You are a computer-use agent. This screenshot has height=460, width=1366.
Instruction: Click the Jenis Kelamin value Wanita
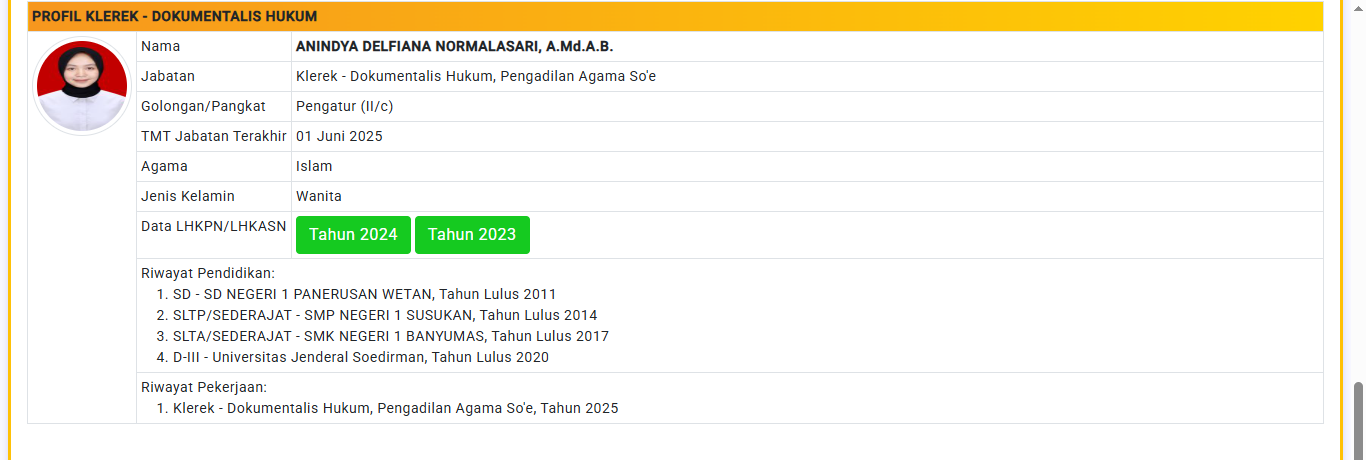pyautogui.click(x=319, y=196)
